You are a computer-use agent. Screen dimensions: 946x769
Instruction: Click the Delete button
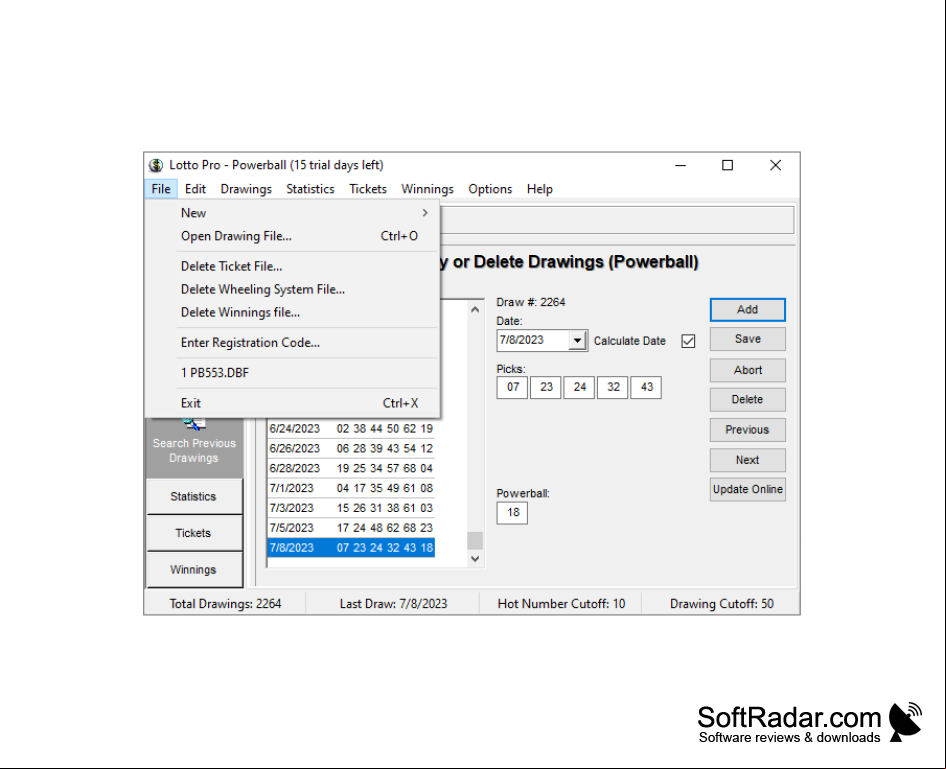pos(748,399)
